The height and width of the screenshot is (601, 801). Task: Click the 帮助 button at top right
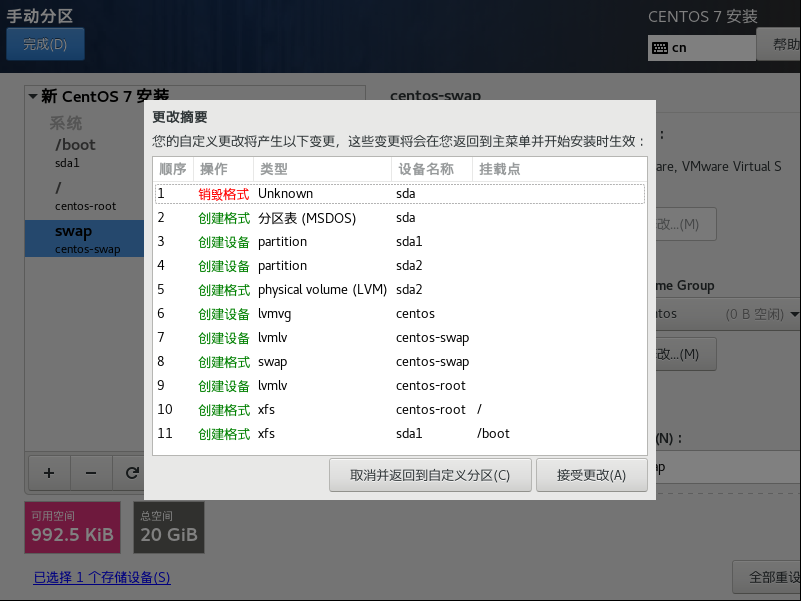pos(779,44)
